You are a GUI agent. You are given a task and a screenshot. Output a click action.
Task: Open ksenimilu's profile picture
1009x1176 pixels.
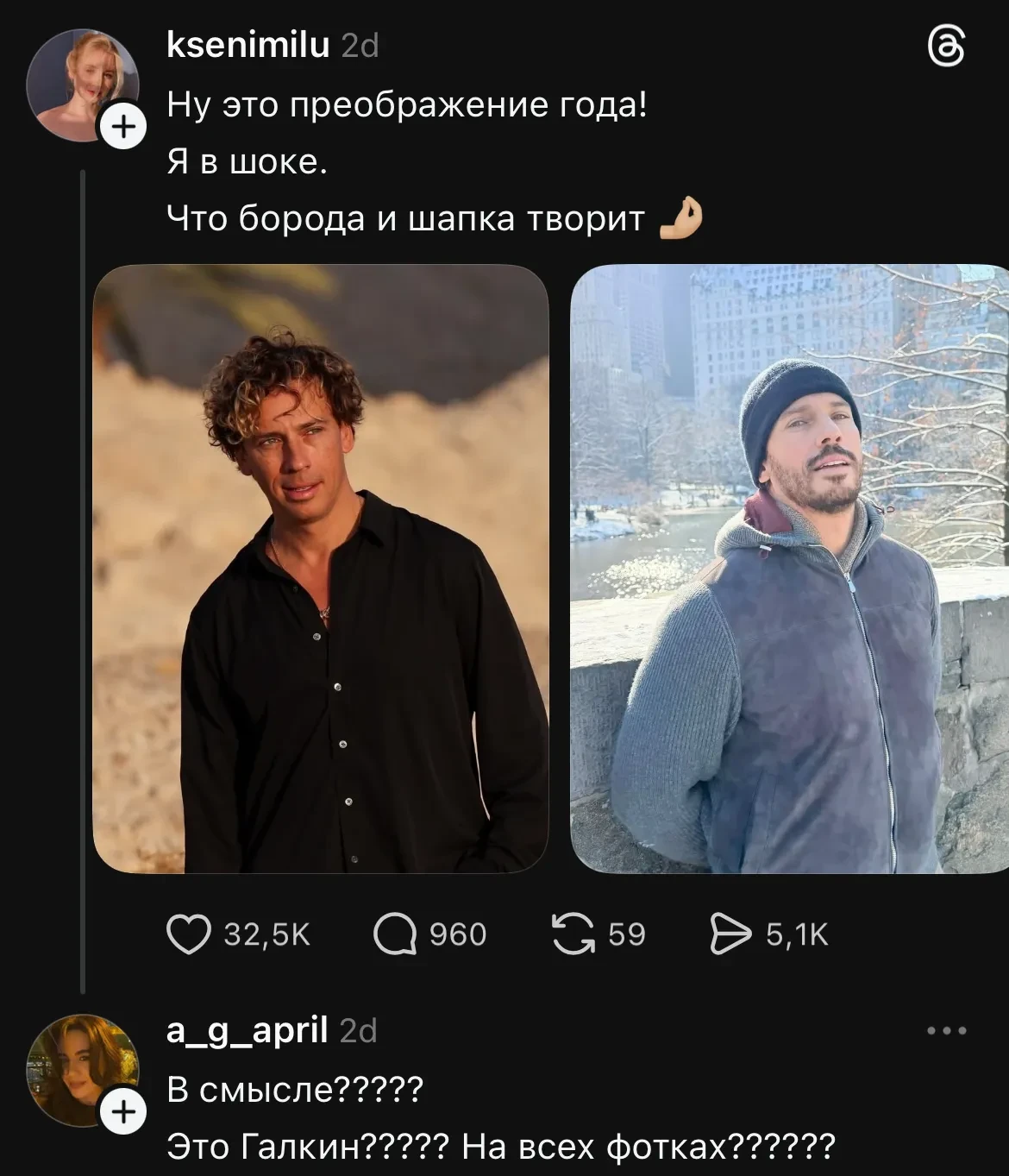[81, 85]
